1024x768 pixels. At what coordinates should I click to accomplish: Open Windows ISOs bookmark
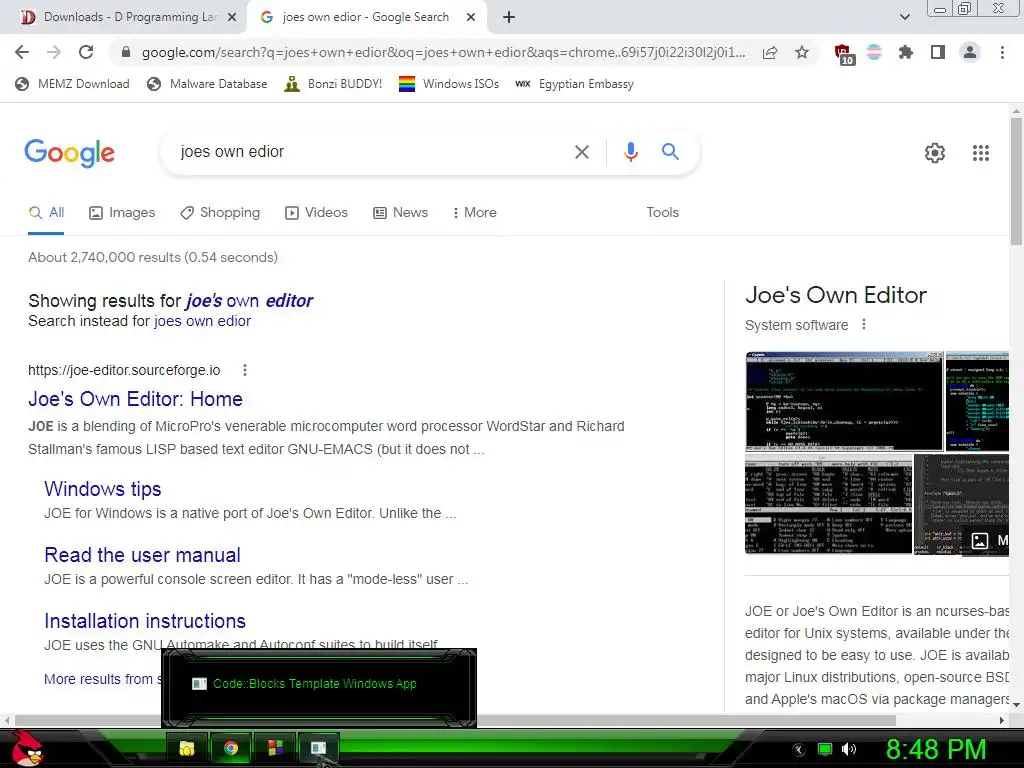(x=449, y=84)
